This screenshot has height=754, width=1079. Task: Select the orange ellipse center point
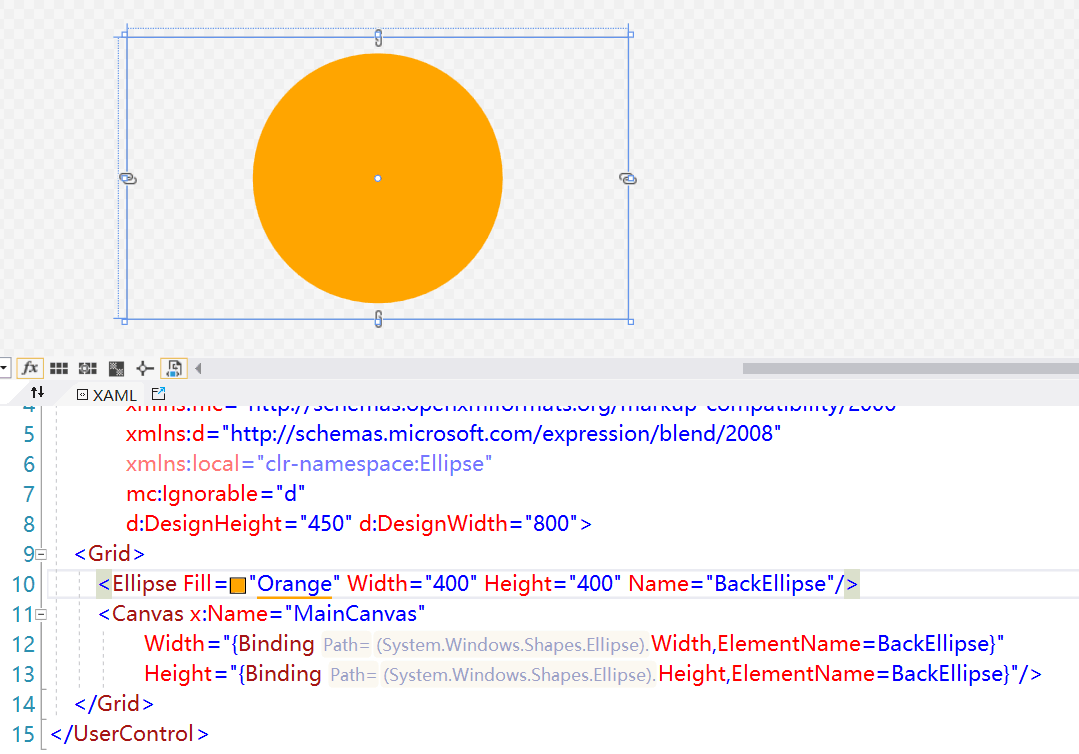378,178
